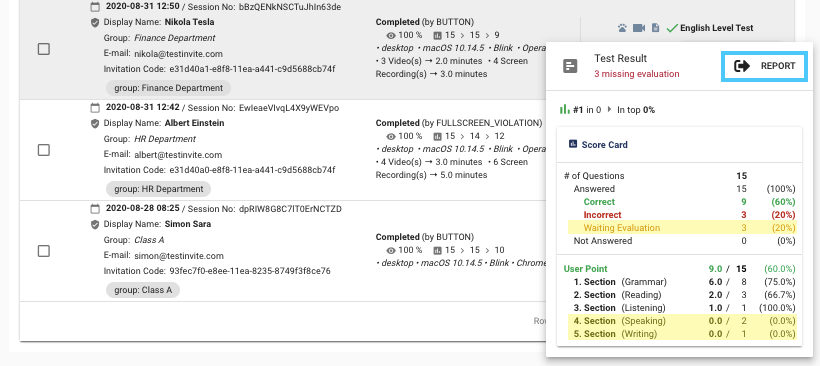Click calendar icon for 2020-08-31 12:42 session
The width and height of the screenshot is (820, 366).
[x=95, y=108]
